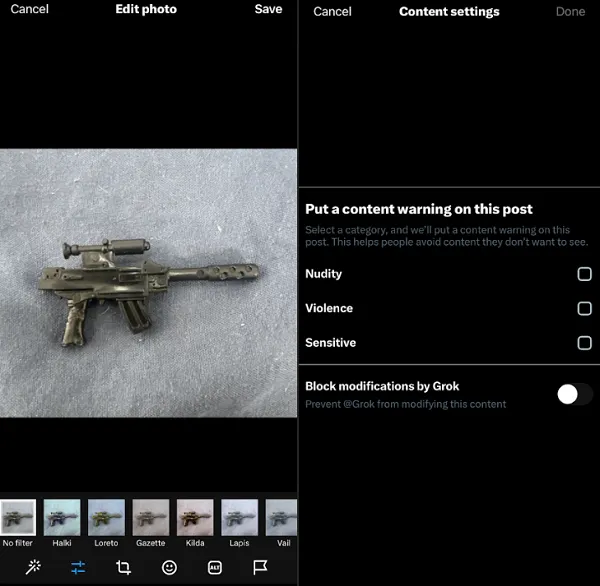This screenshot has width=600, height=586.
Task: Cancel out of Content settings
Action: point(332,12)
